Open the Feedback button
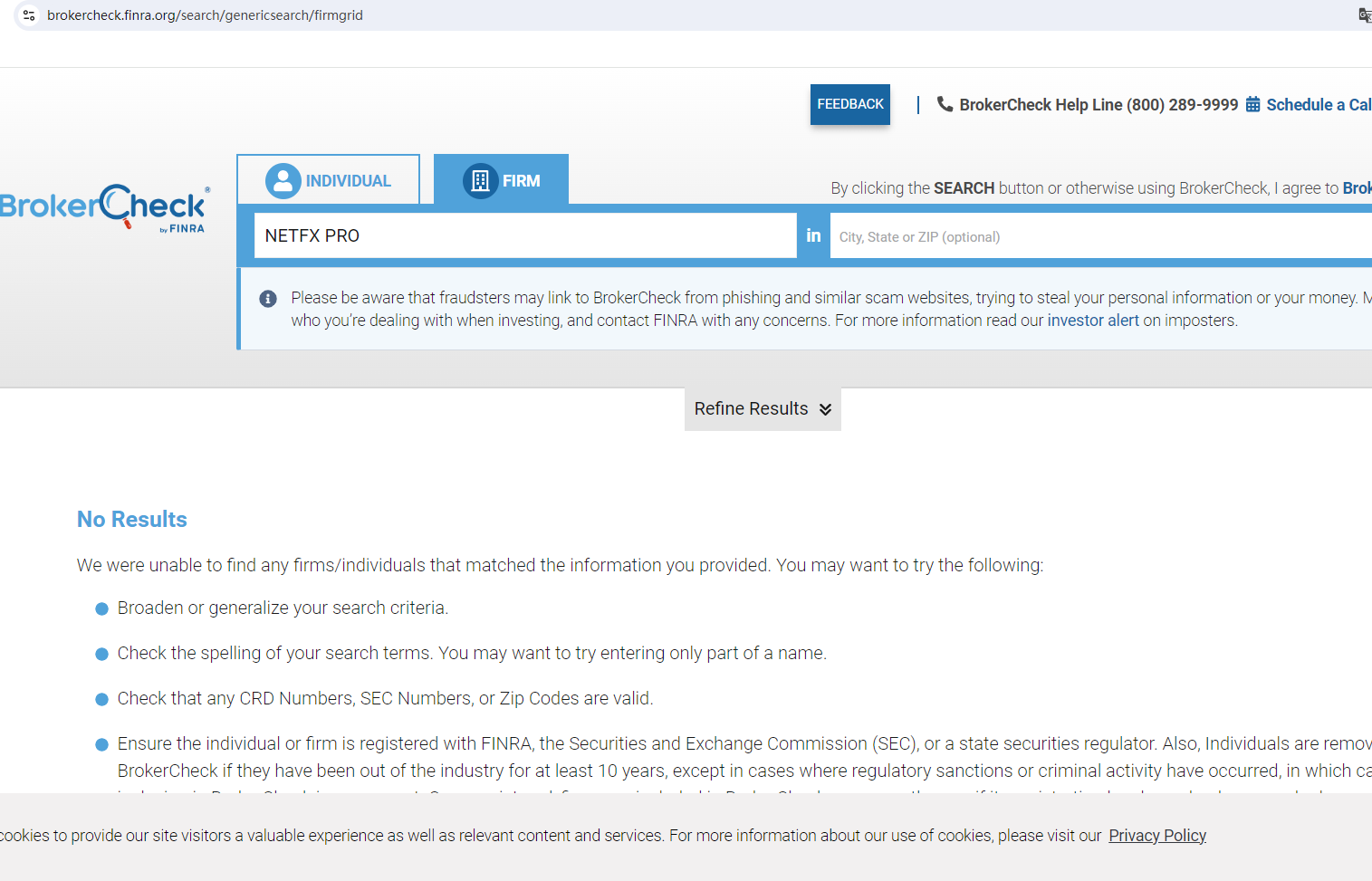1372x881 pixels. click(x=850, y=104)
